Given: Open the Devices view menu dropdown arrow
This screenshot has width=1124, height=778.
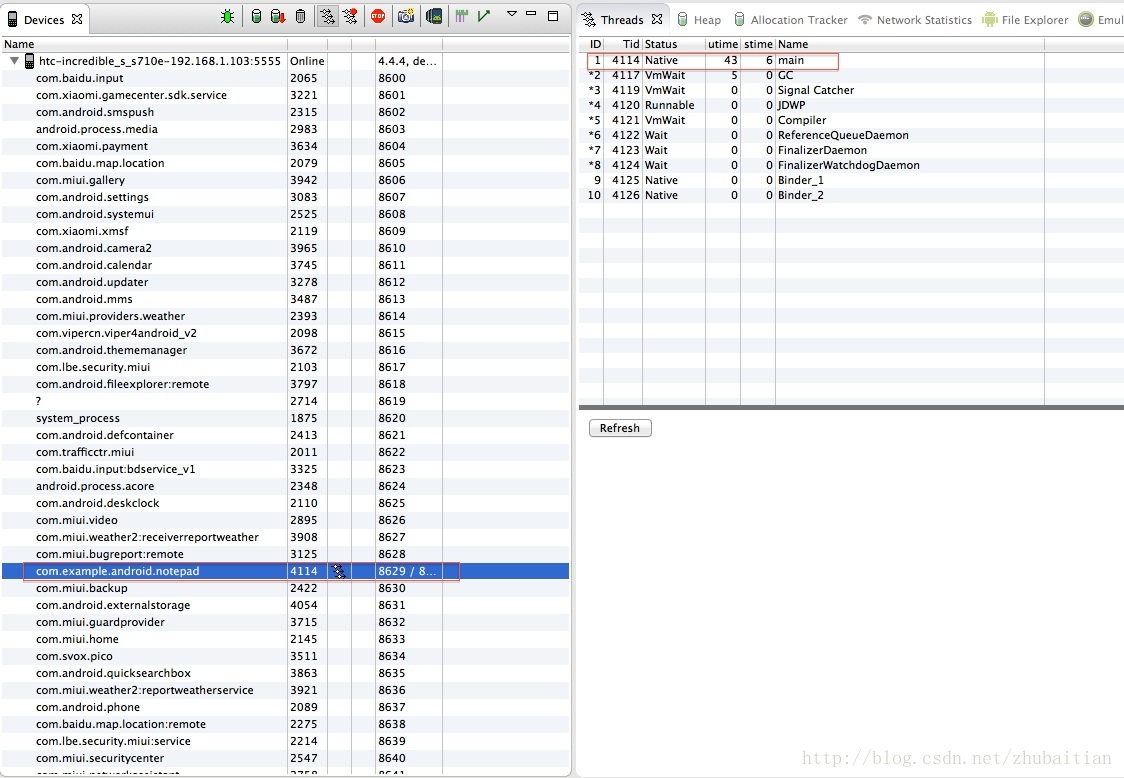Looking at the screenshot, I should 512,15.
